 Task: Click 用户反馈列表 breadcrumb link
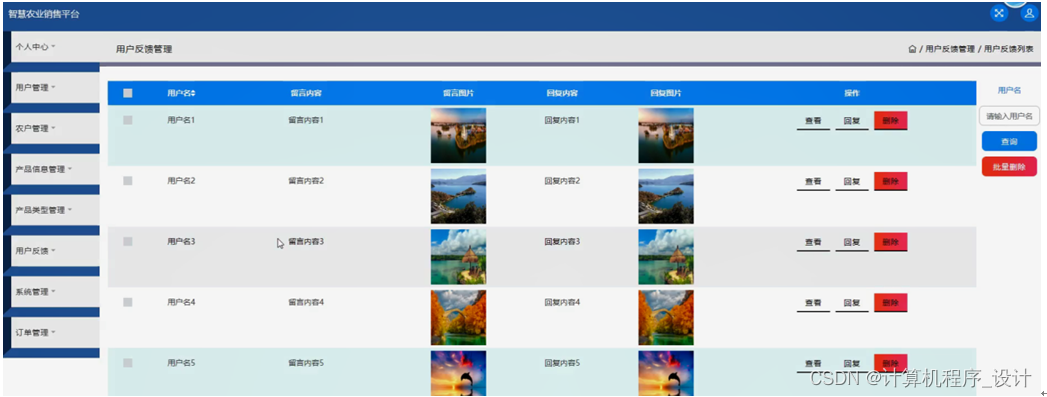point(1008,49)
